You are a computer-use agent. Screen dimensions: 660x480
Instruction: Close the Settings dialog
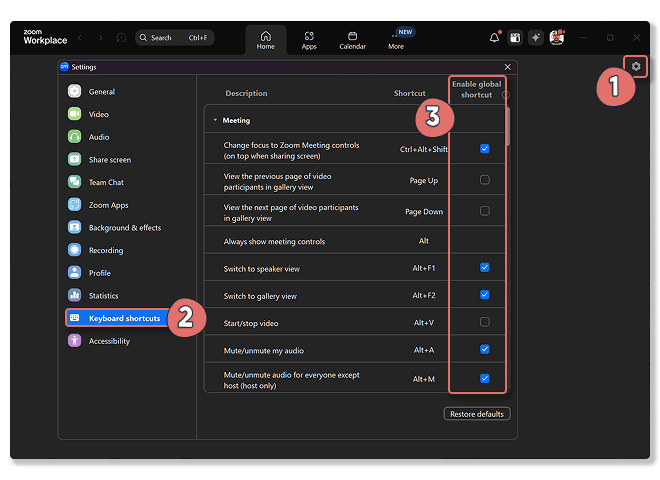click(508, 67)
